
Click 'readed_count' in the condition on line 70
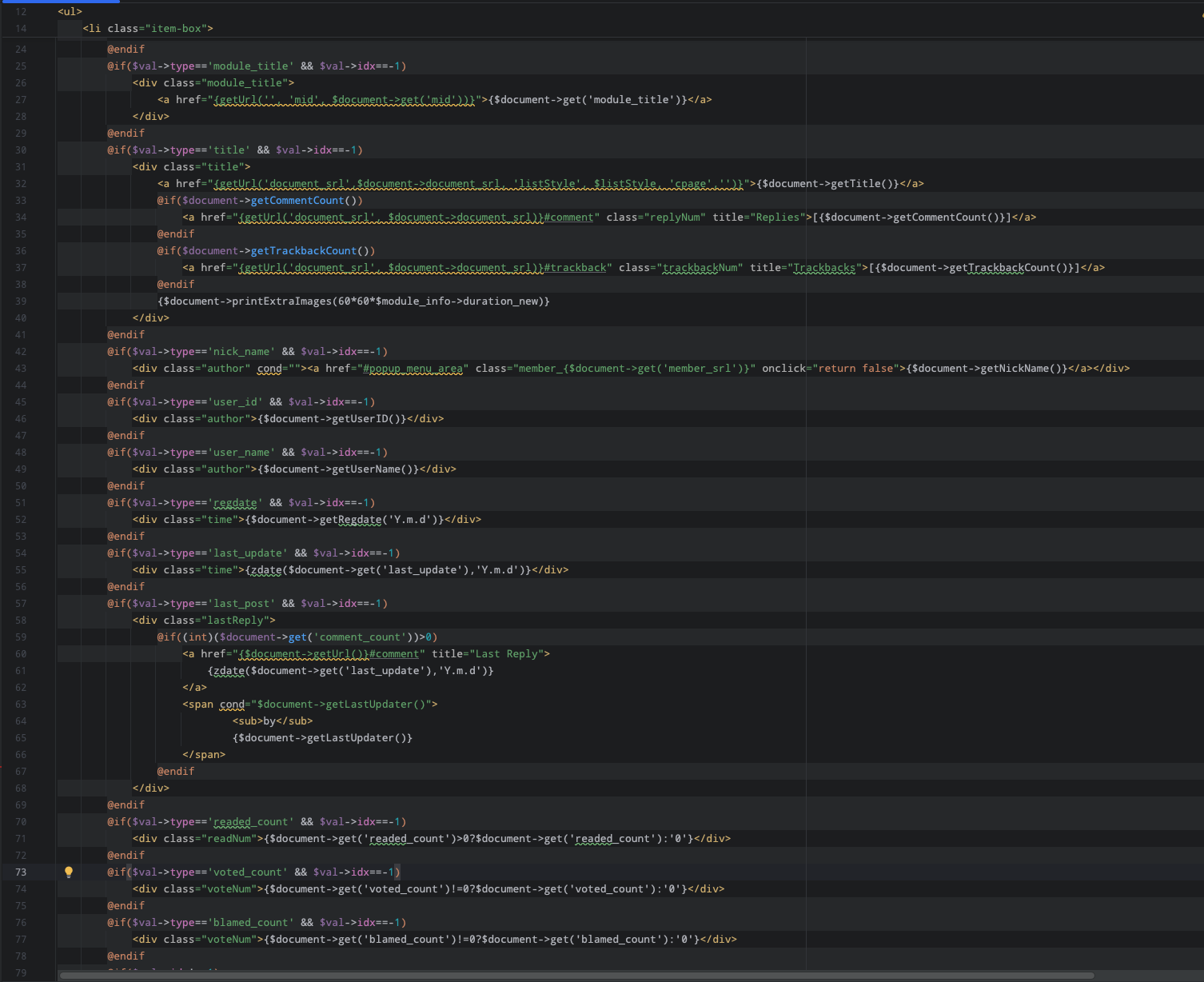(251, 822)
